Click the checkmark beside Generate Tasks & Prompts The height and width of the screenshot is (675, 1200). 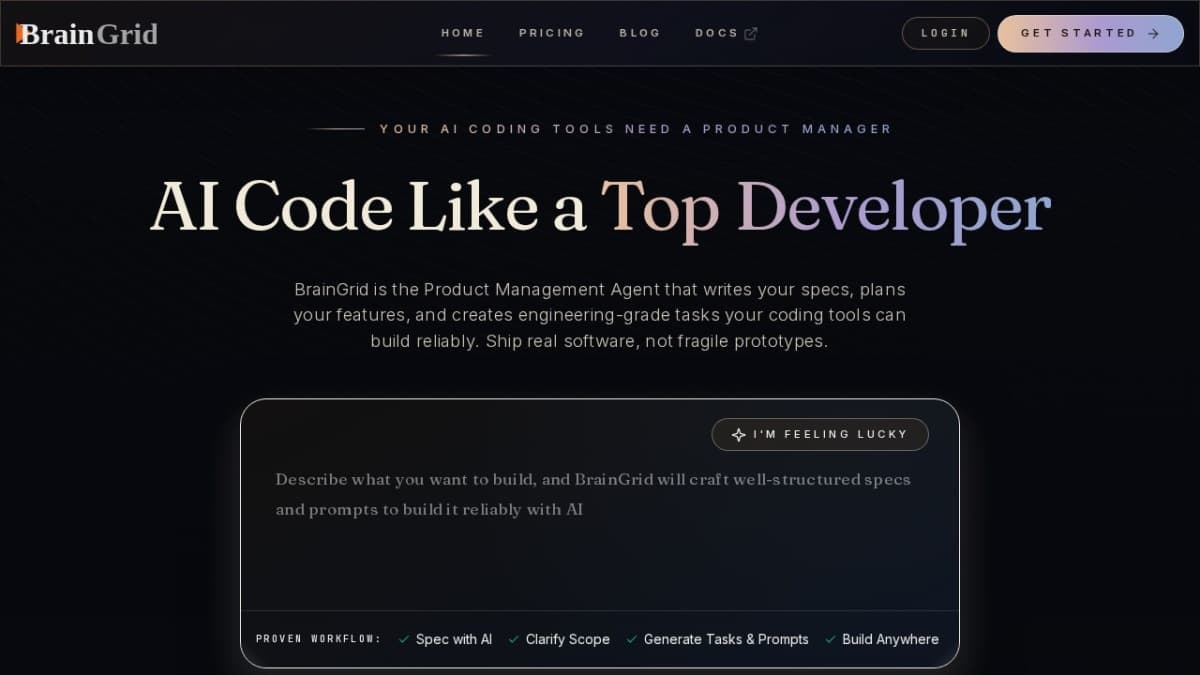[x=632, y=640]
